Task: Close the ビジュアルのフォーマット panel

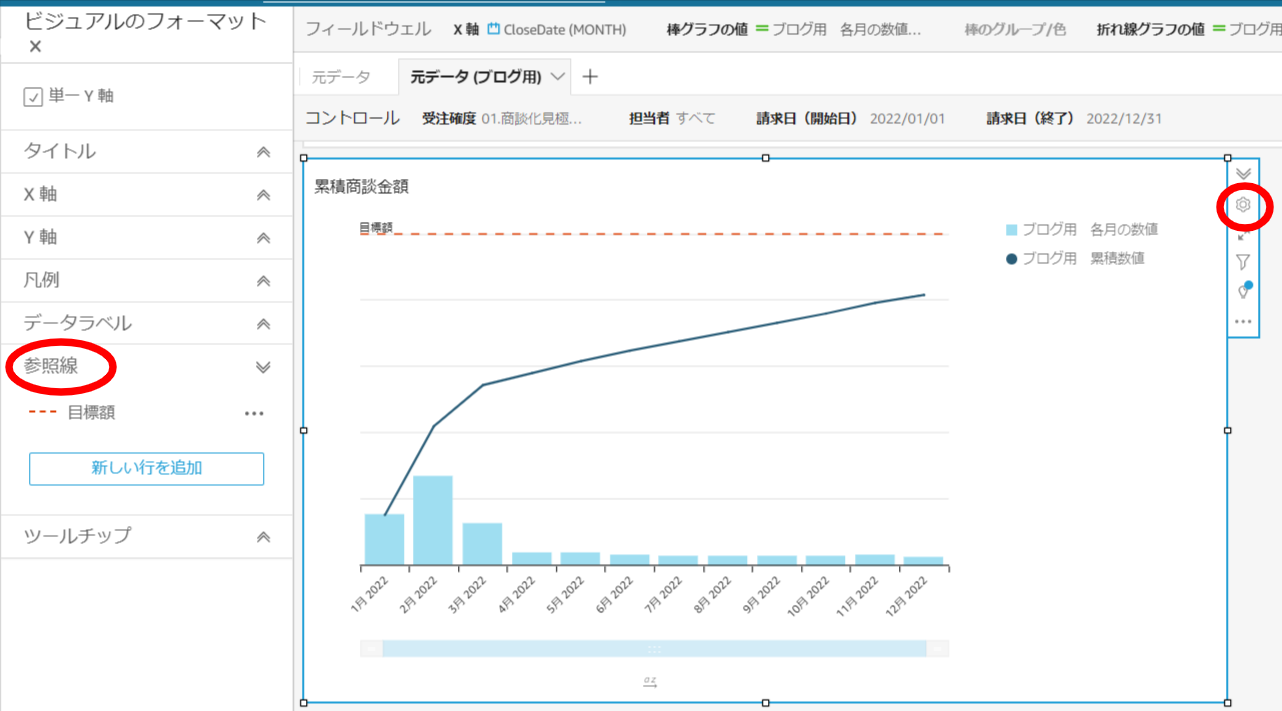Action: click(x=35, y=47)
